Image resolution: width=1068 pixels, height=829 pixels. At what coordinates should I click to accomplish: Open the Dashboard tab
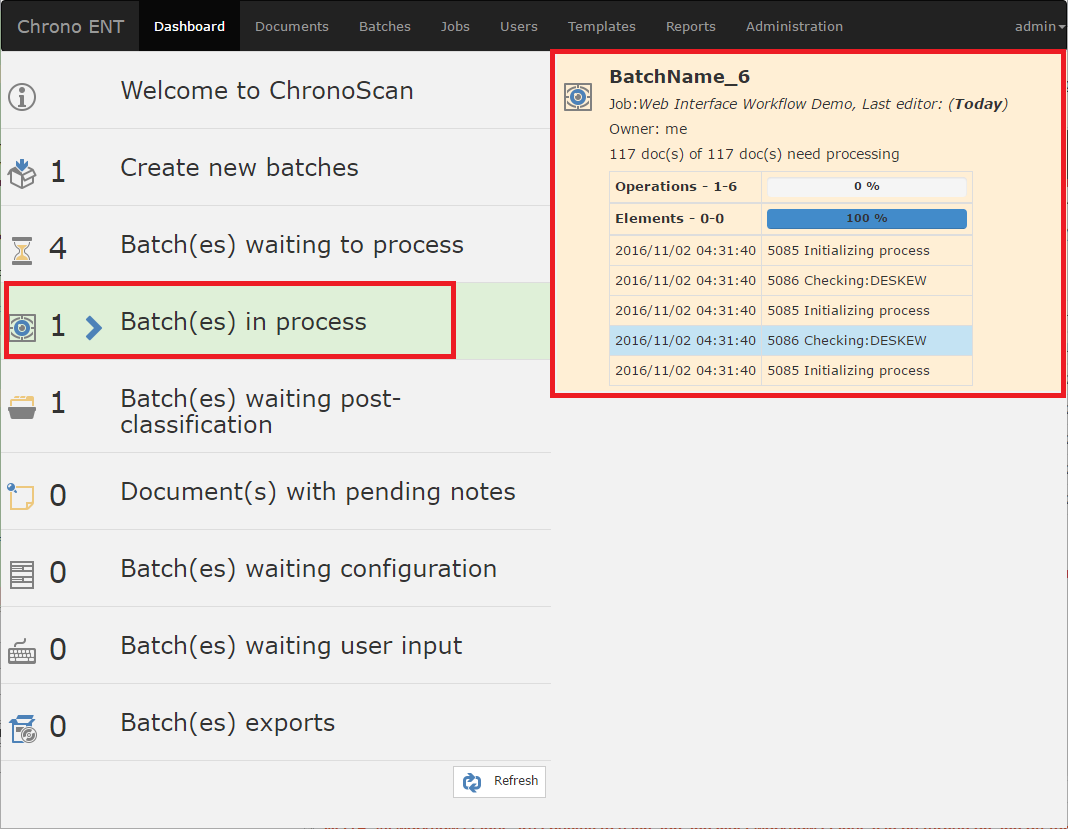[189, 27]
